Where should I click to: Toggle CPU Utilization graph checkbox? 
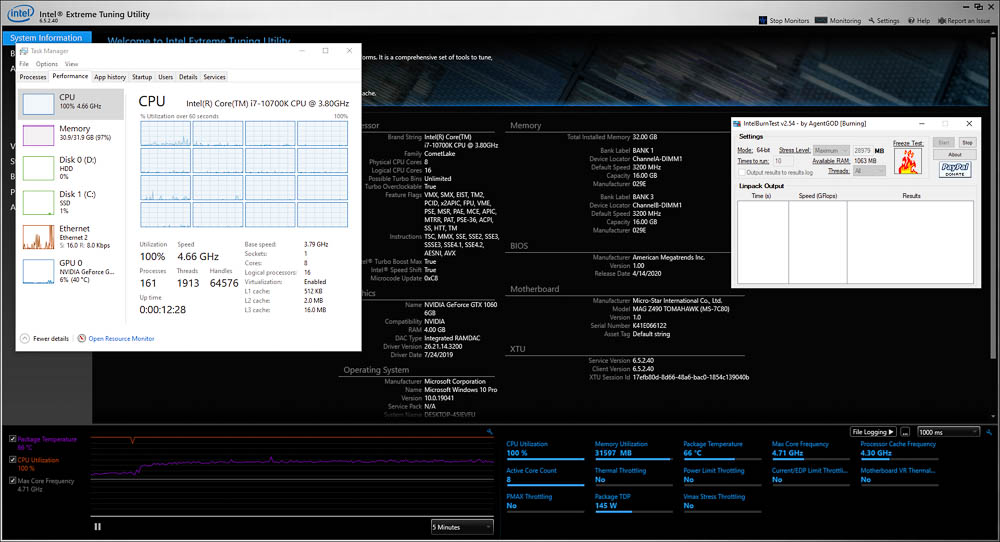[12, 459]
